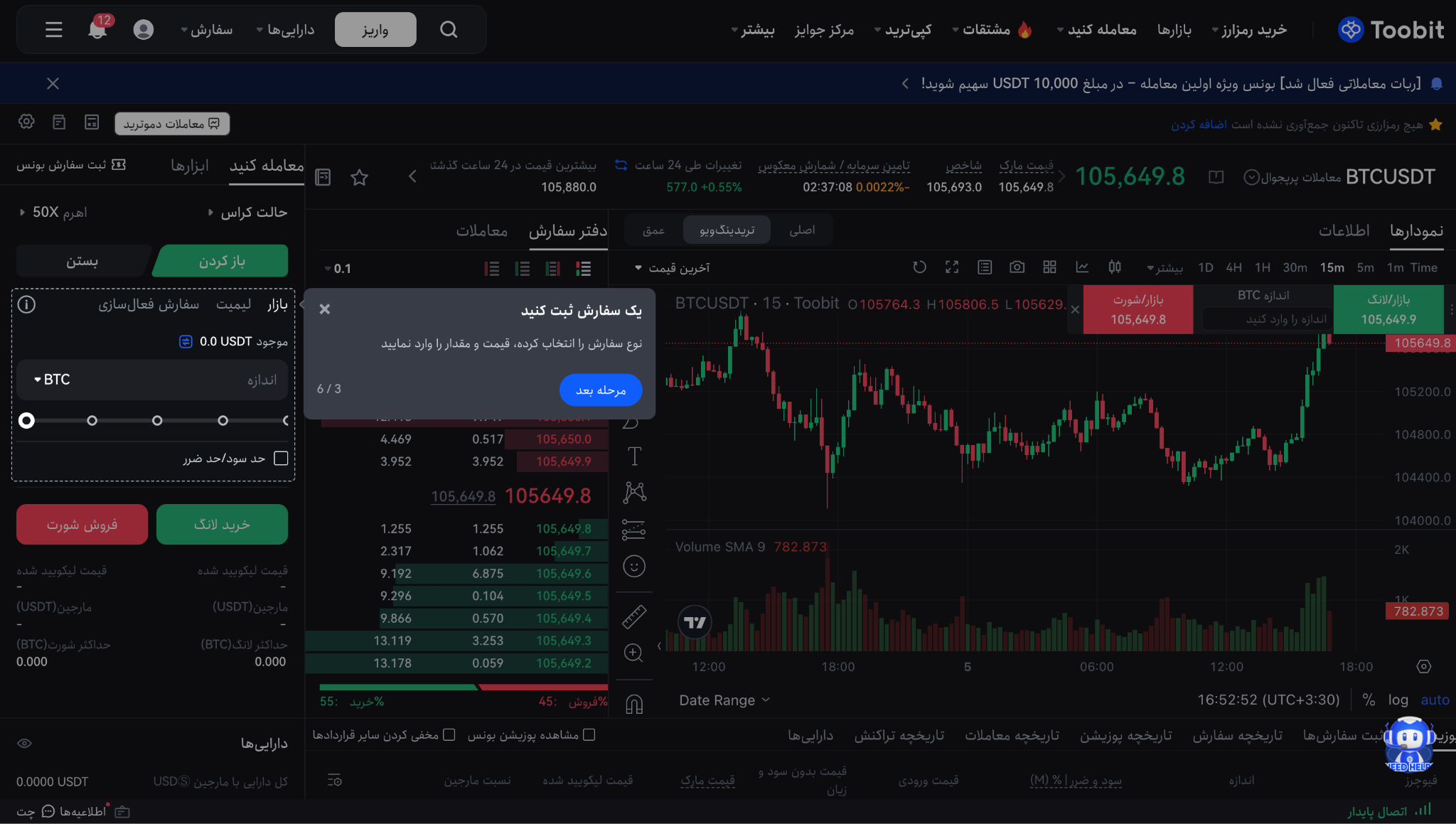Add BTCUSDT to favorites star

(x=359, y=178)
